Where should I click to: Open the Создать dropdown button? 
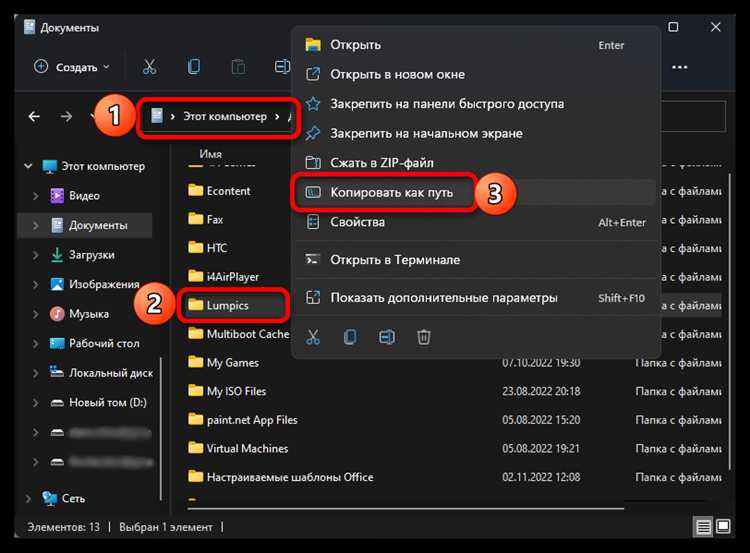click(x=72, y=67)
